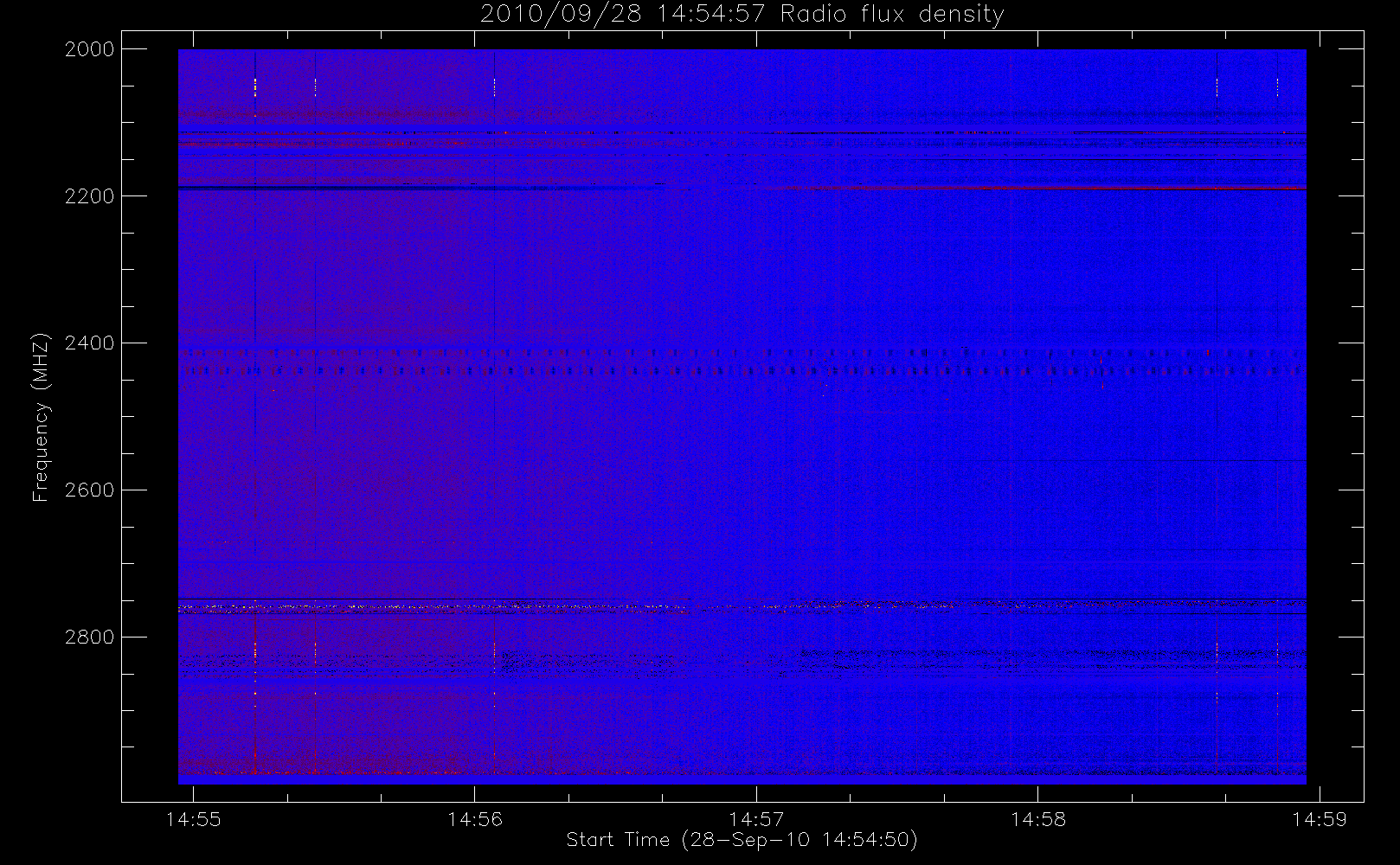
Task: Select the 'Frequency (MHZ)' axis label
Action: pos(41,417)
